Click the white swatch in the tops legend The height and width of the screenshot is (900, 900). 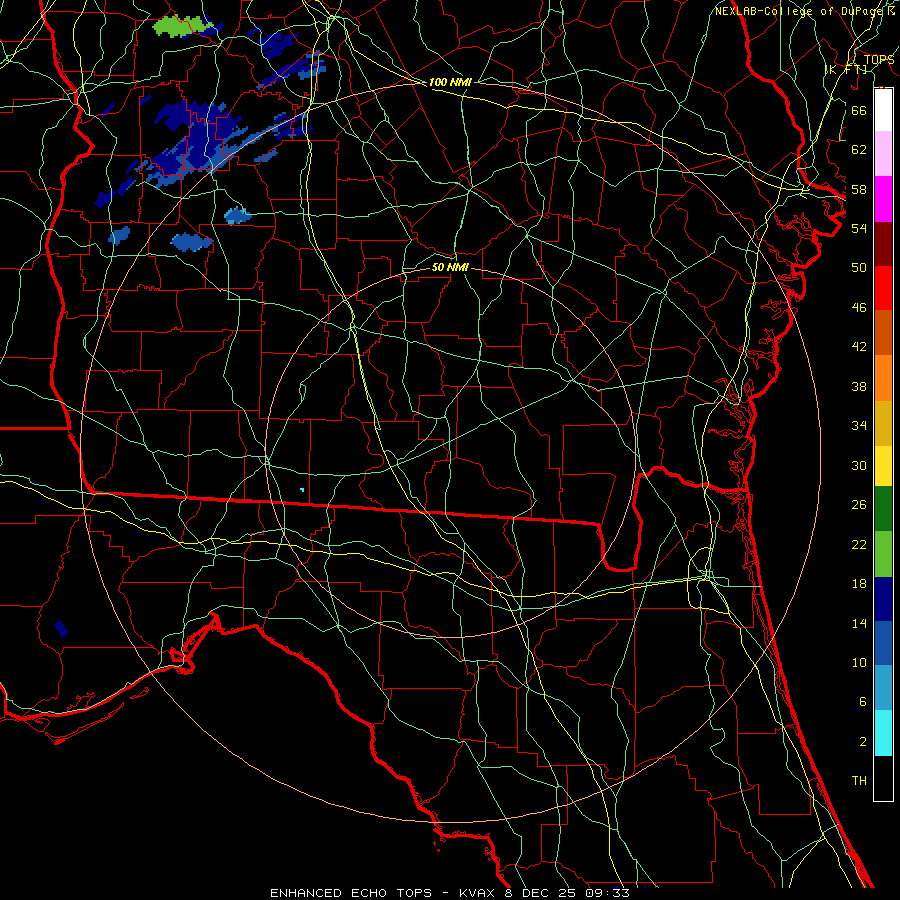click(x=883, y=110)
